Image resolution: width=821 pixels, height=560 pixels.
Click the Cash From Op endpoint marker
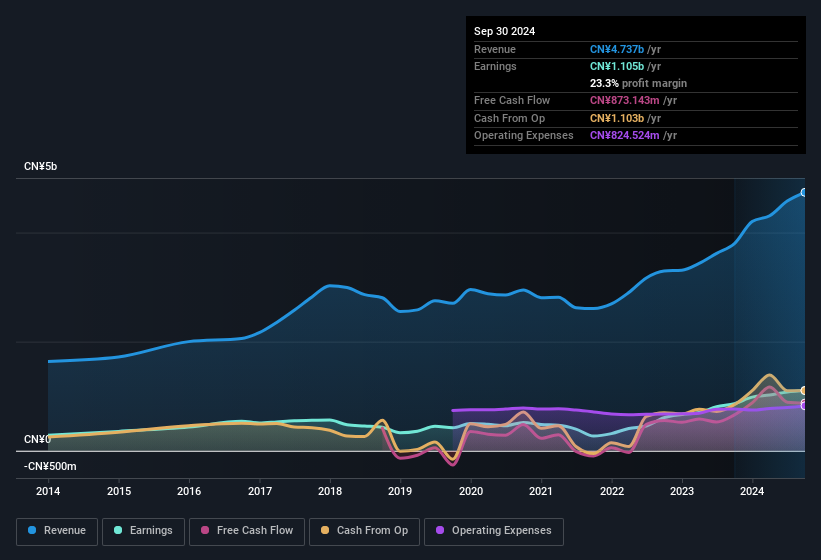coord(804,390)
